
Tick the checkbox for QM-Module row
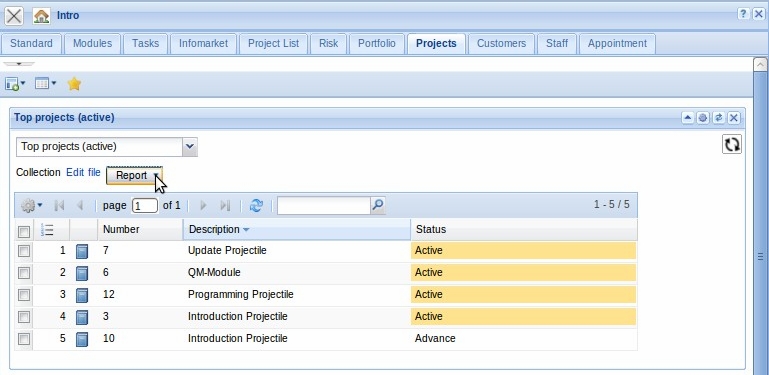pos(24,273)
